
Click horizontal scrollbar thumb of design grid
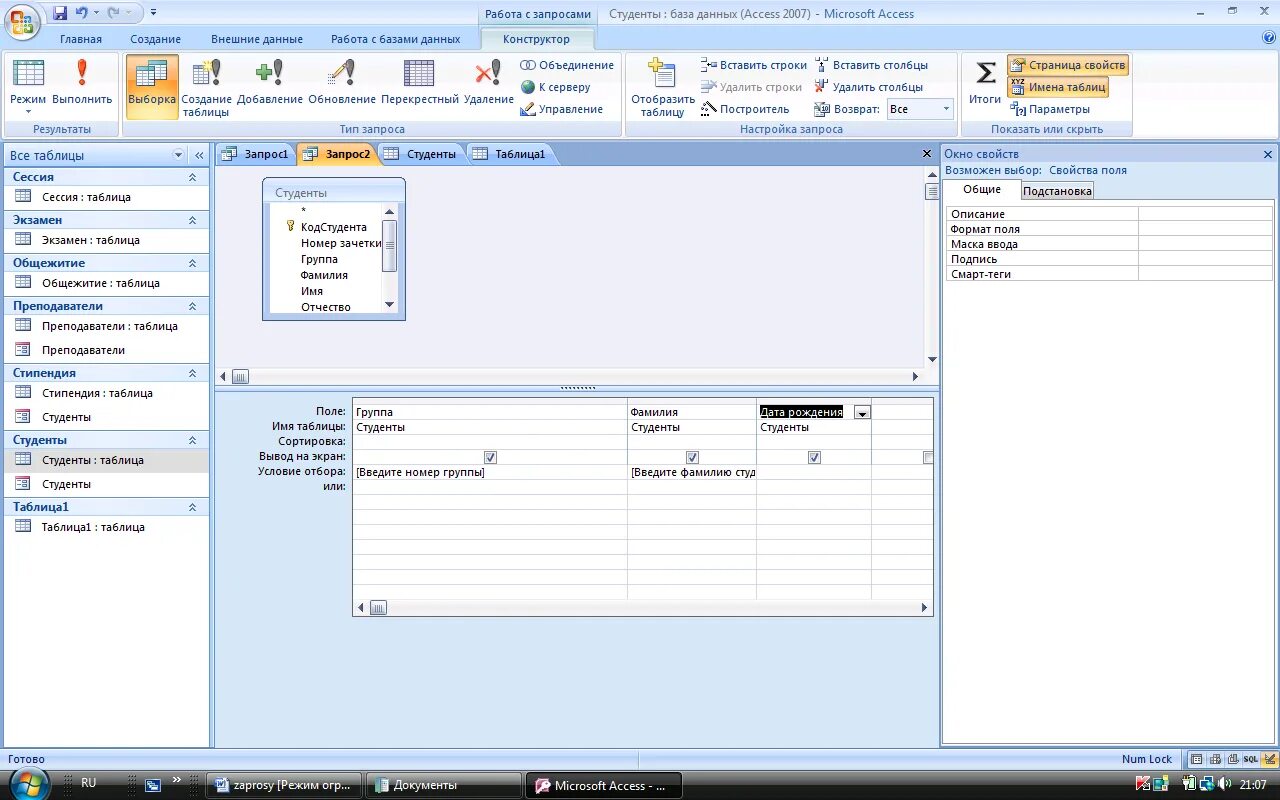[378, 607]
